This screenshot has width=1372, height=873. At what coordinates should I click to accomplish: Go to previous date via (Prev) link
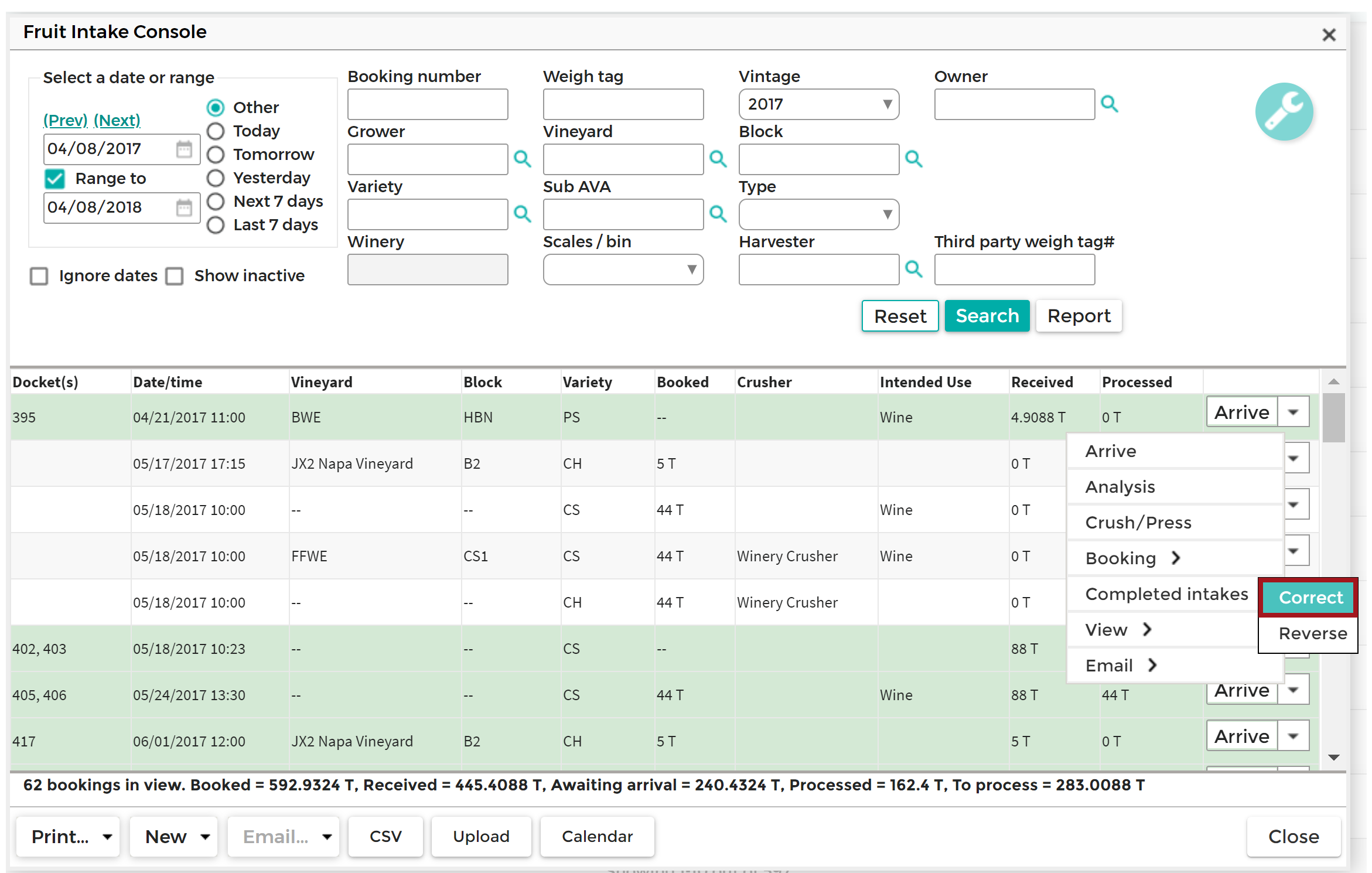[x=65, y=120]
